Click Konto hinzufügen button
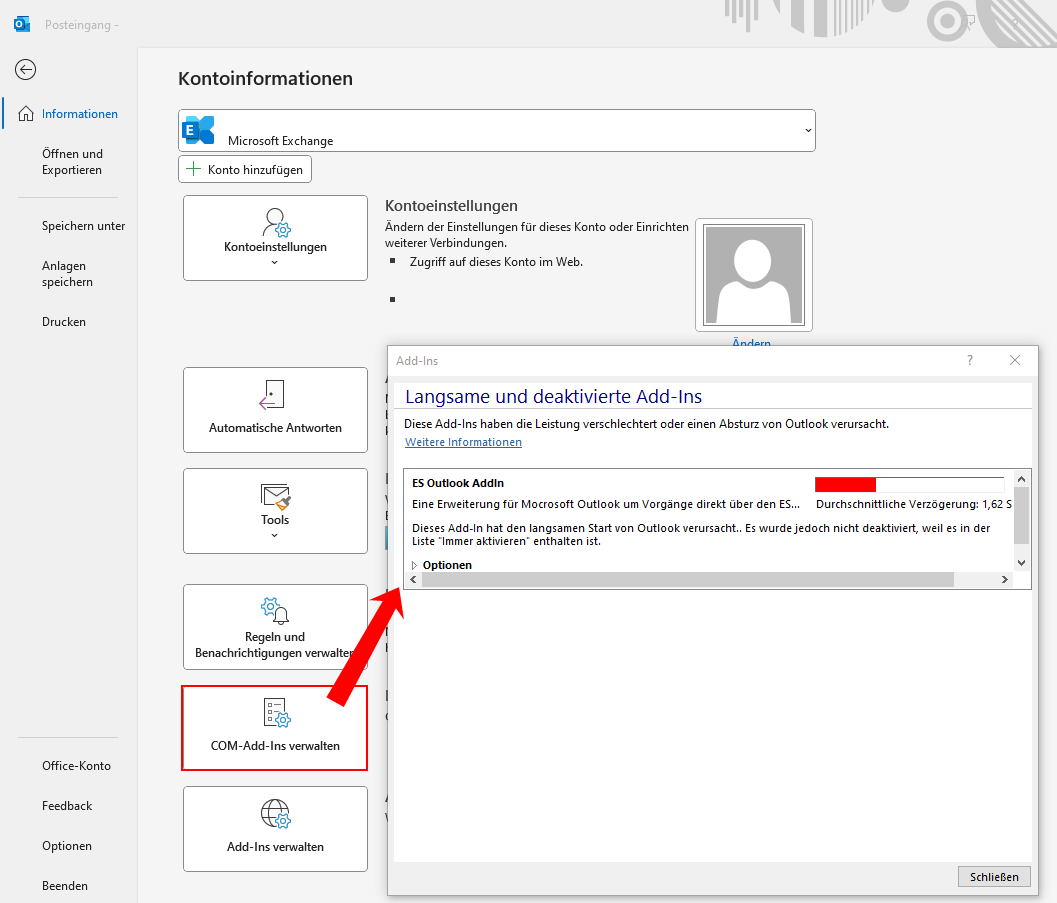Image resolution: width=1057 pixels, height=903 pixels. (x=245, y=169)
